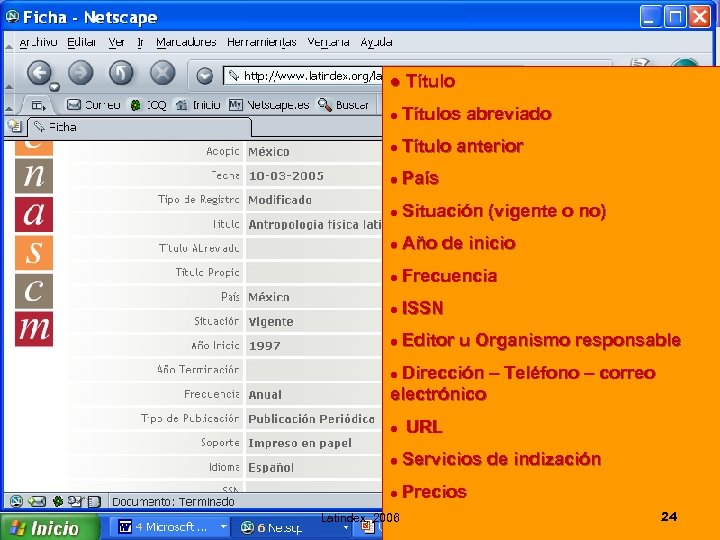Click the date value 10-03-2005
Image resolution: width=720 pixels, height=540 pixels.
[x=286, y=176]
